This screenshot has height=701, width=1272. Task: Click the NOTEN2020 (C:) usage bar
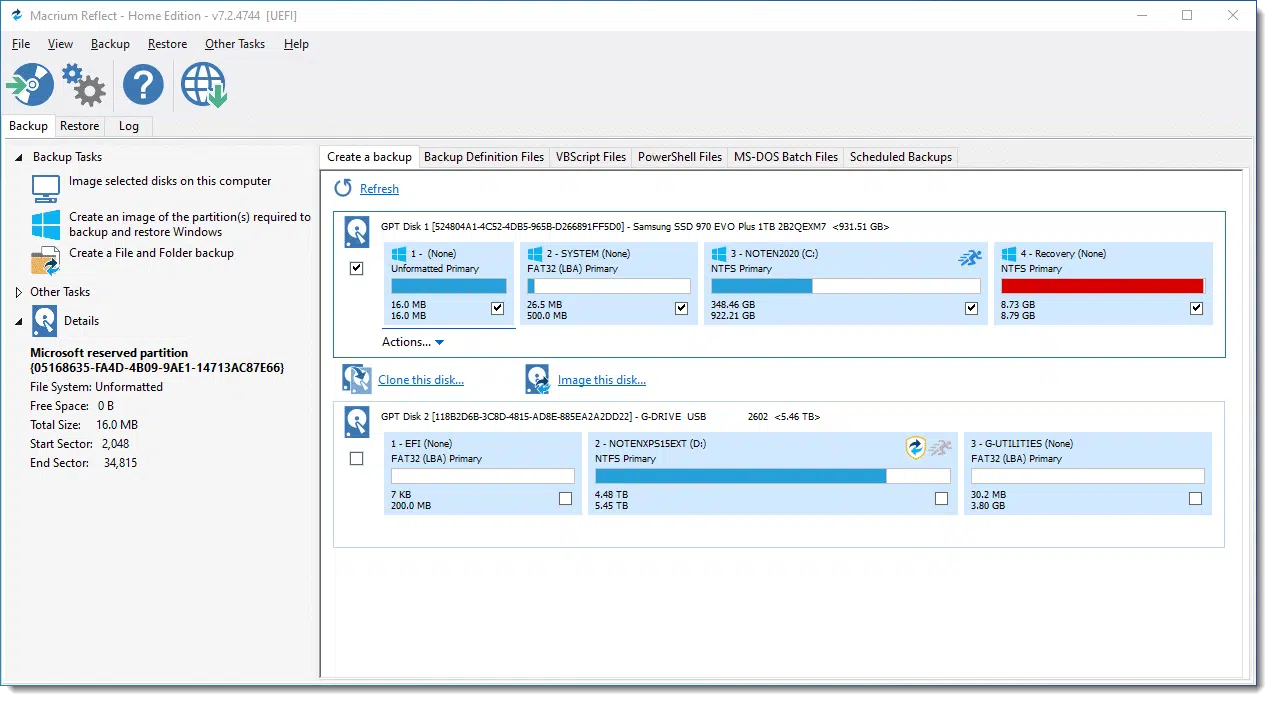pos(844,286)
